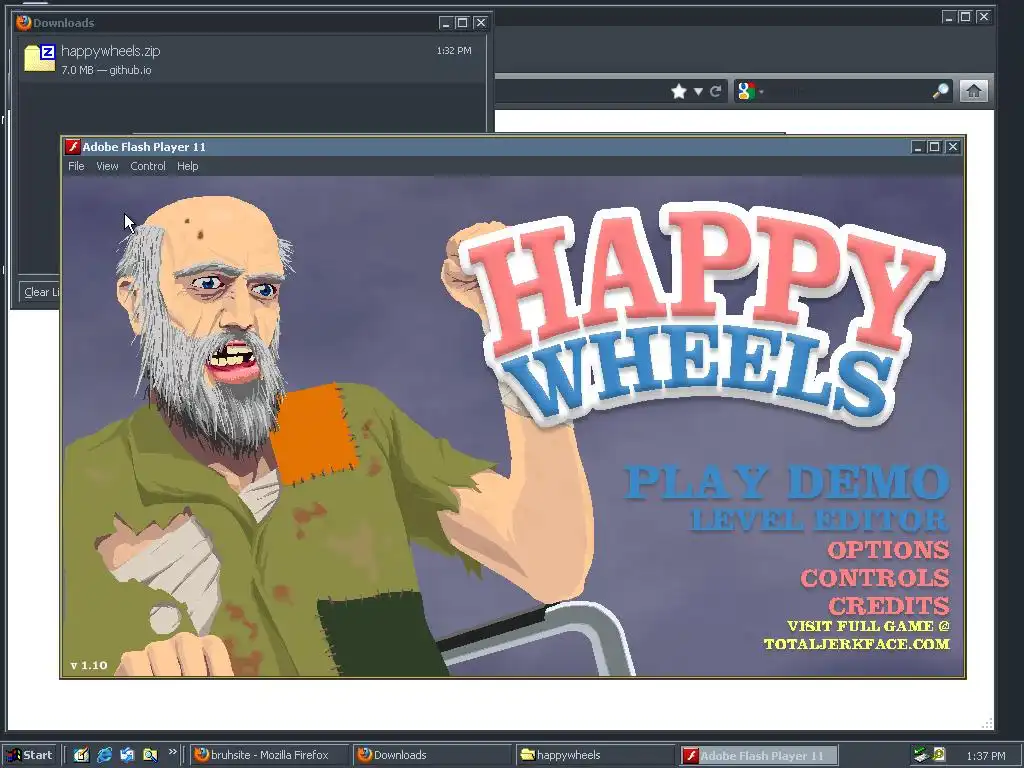Select the happywheels.zip download entry
Viewport: 1024px width, 768px height.
pyautogui.click(x=251, y=59)
